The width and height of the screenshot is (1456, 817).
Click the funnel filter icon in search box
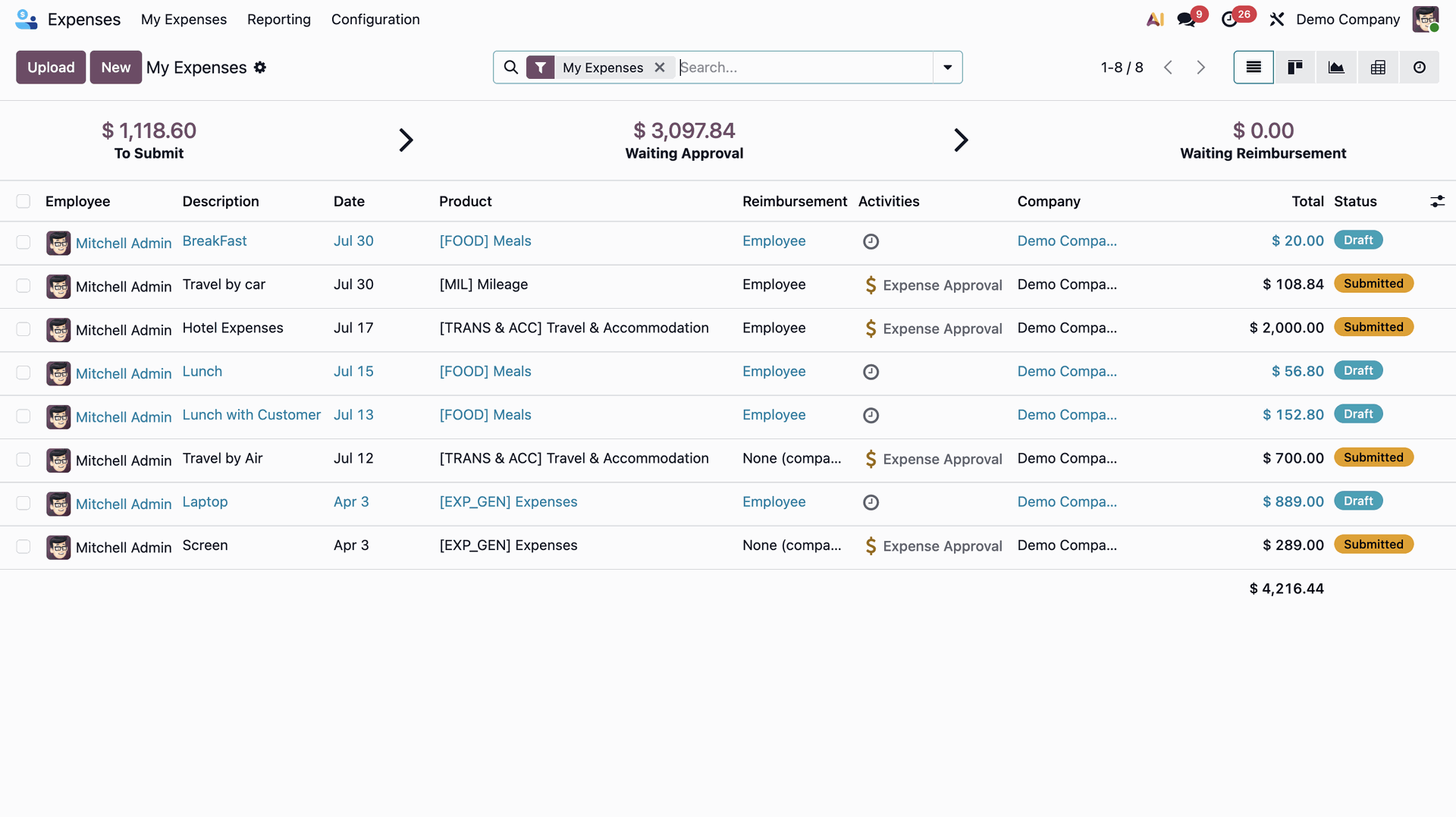pos(540,68)
